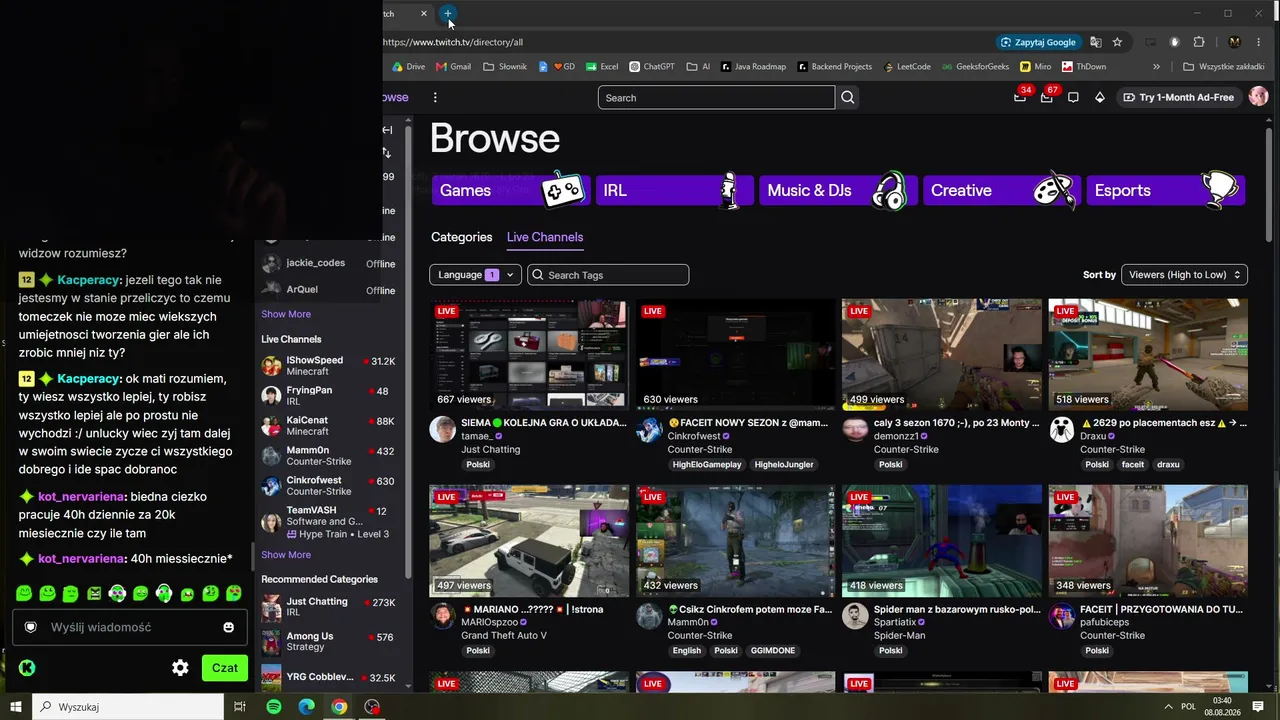Screen dimensions: 1280x720
Task: Click the Twitch search magnifier button
Action: click(x=848, y=97)
